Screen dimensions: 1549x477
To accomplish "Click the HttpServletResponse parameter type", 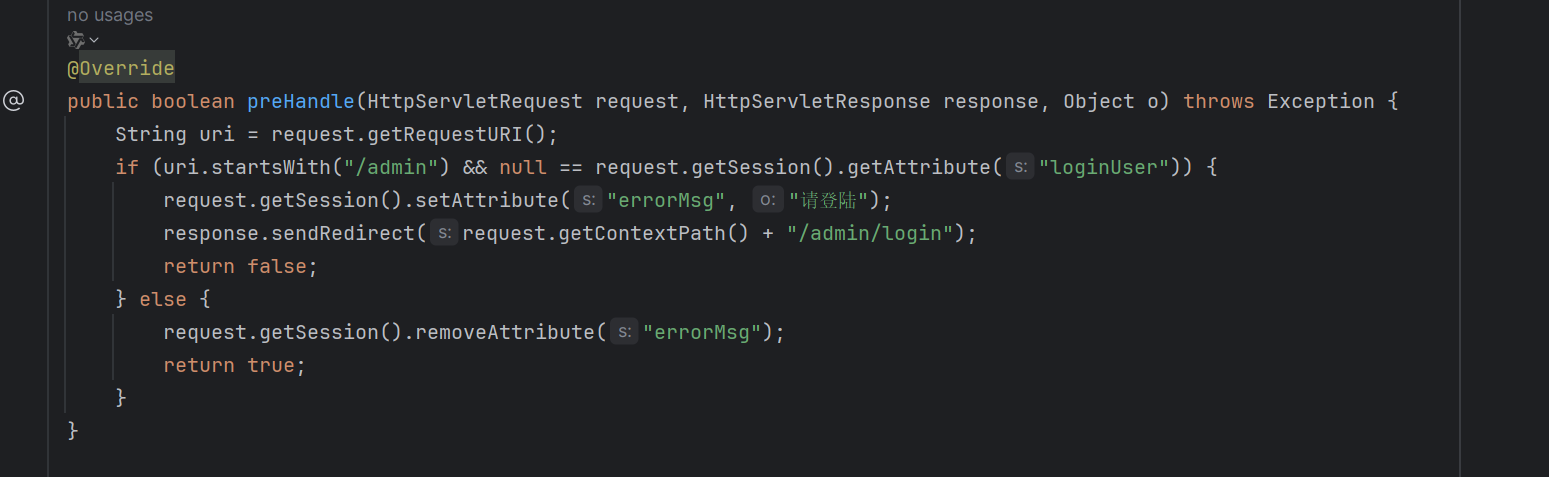I will click(x=816, y=101).
